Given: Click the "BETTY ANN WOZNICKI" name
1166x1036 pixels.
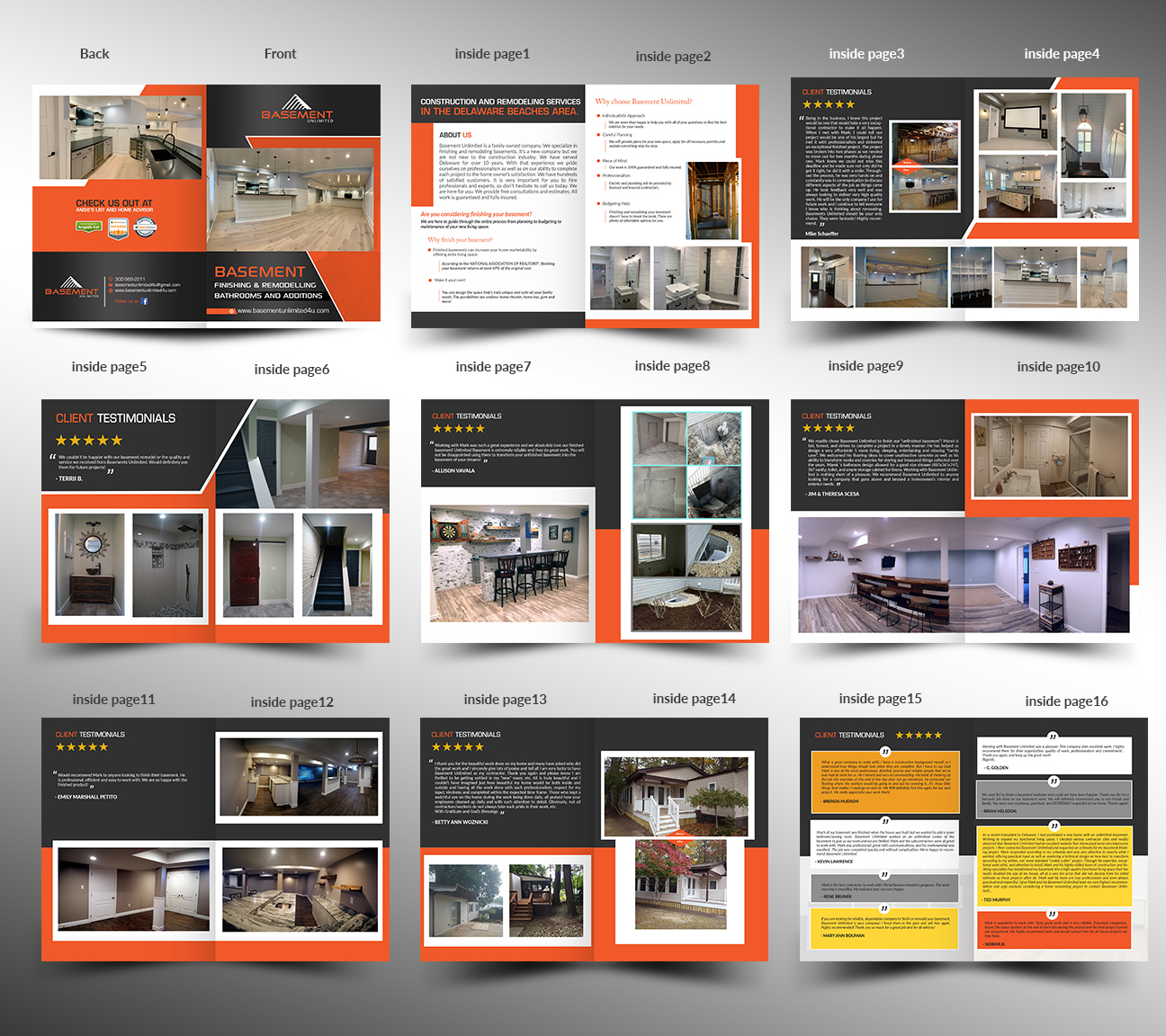Looking at the screenshot, I should (x=461, y=822).
